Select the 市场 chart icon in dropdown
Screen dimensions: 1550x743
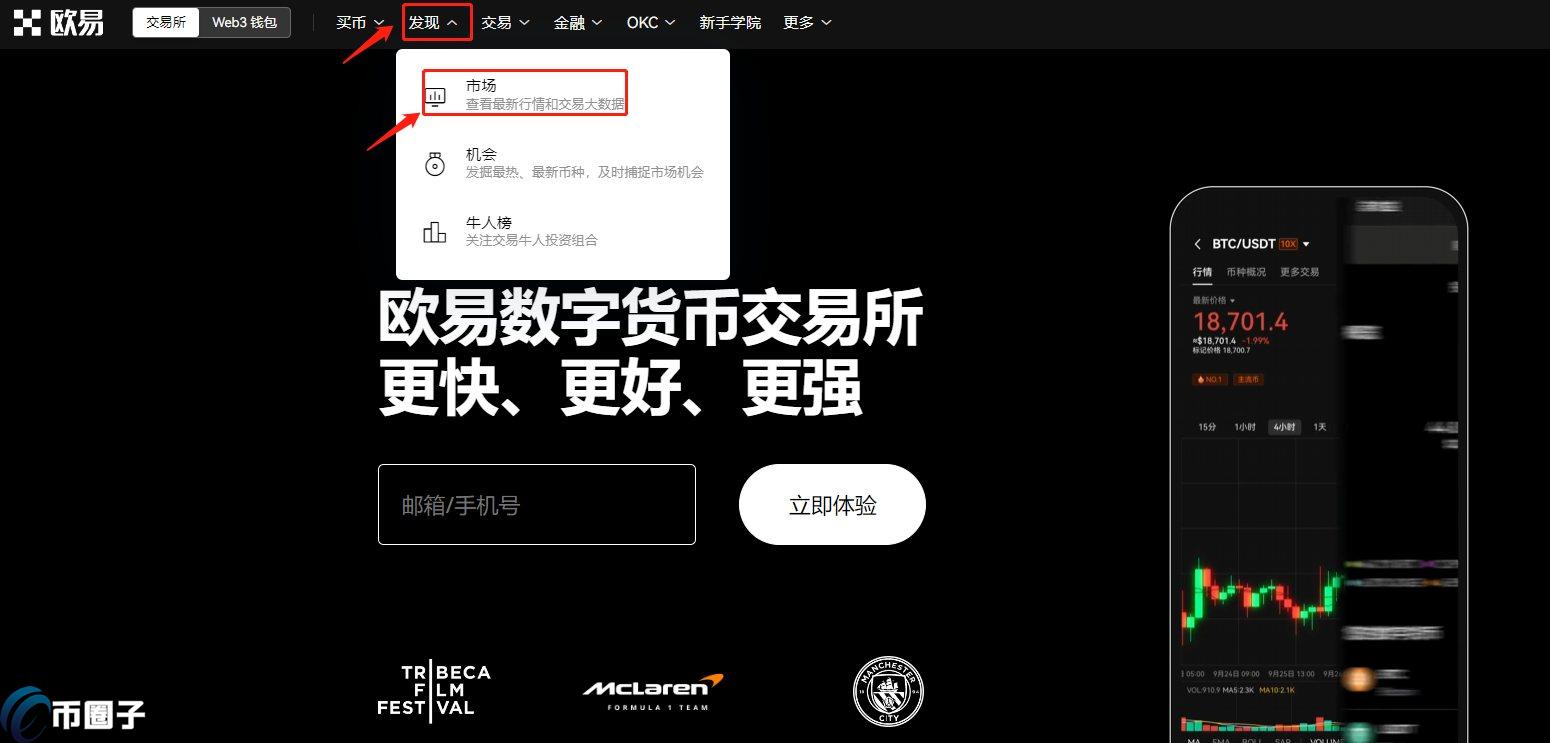pyautogui.click(x=435, y=93)
